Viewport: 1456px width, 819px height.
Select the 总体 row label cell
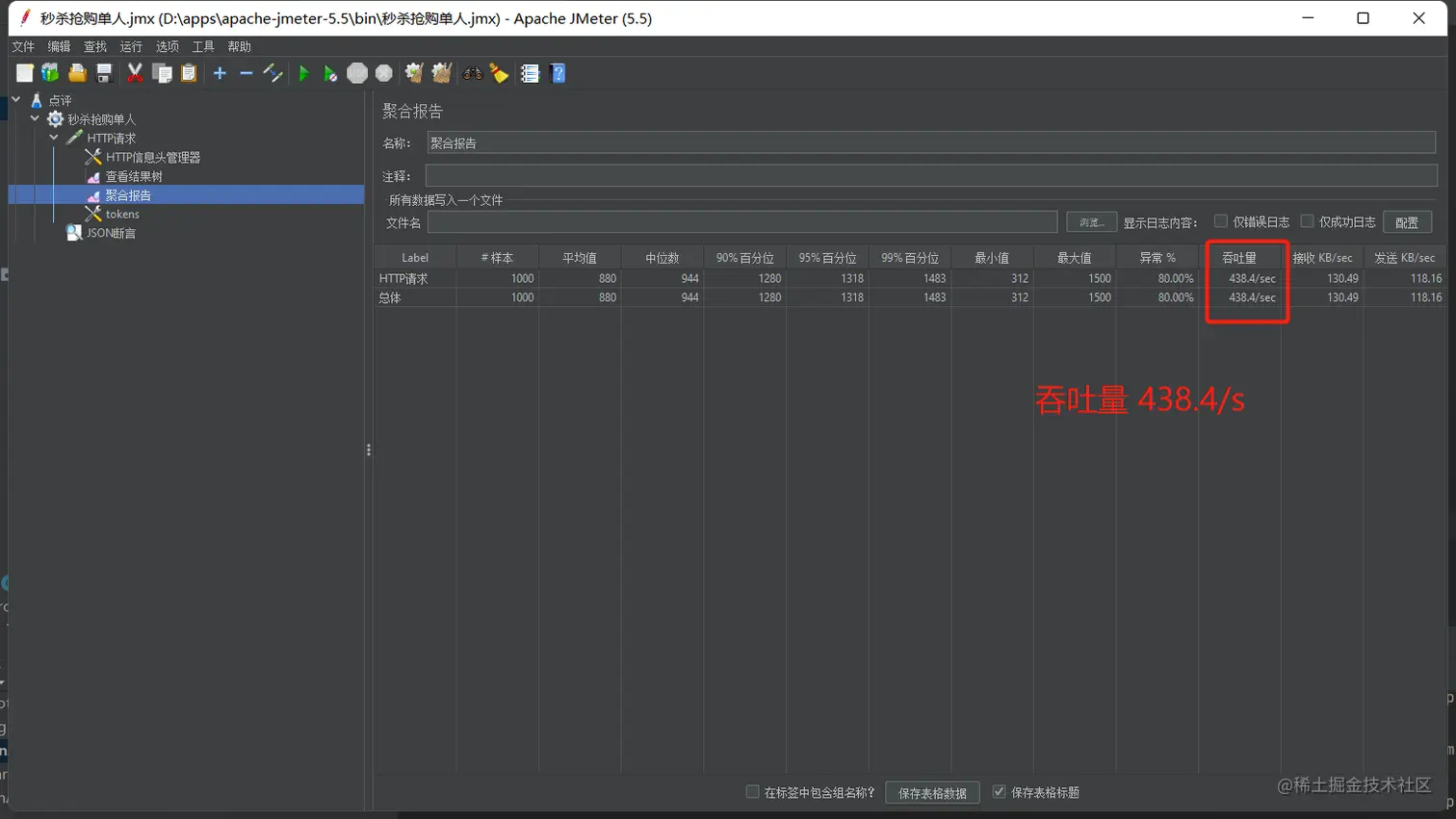click(415, 297)
